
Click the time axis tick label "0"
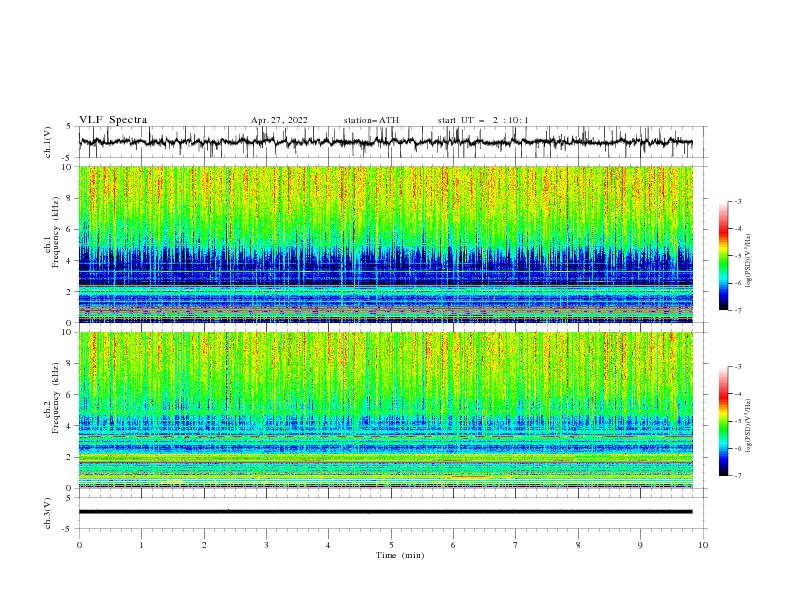pos(79,545)
